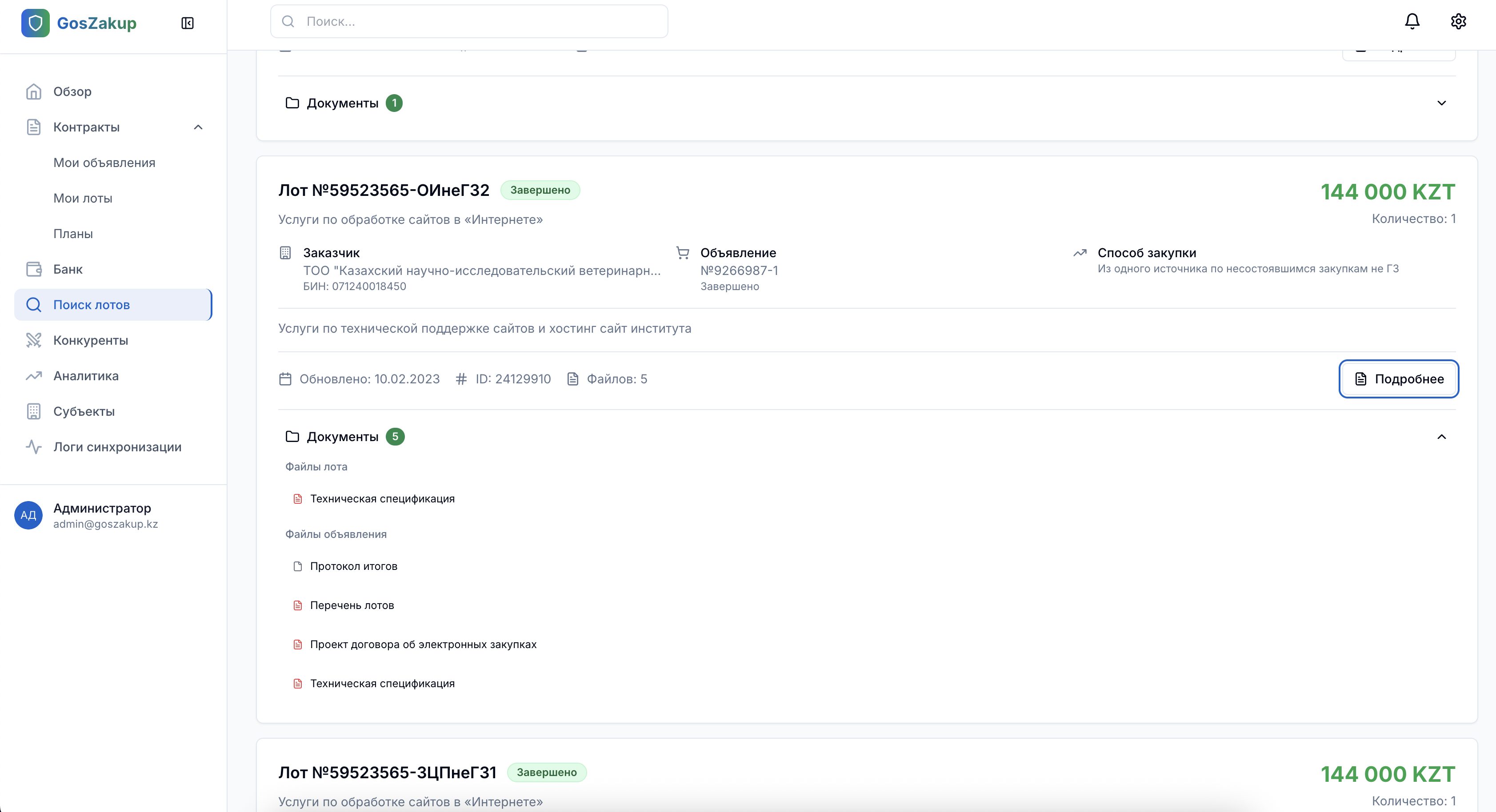Screen dimensions: 1496x812
Task: Go to Планы menu item
Action: (x=73, y=234)
